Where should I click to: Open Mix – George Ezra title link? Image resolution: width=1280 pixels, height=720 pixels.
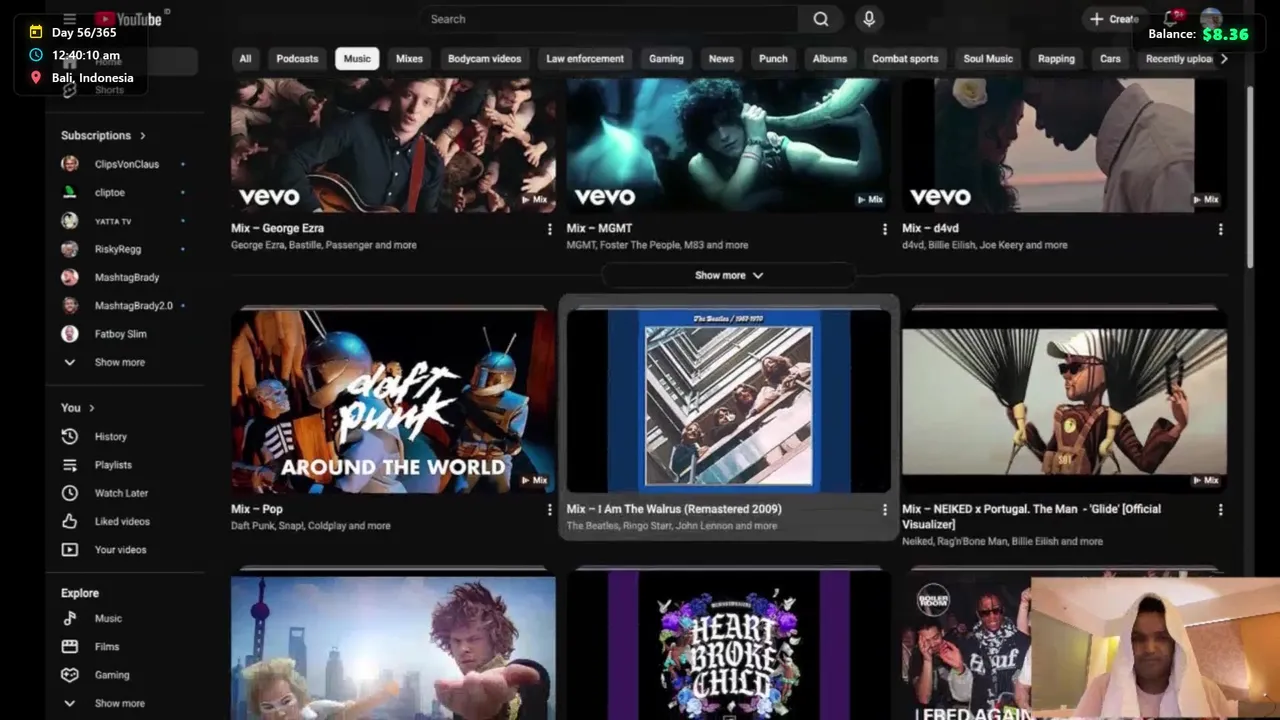277,228
